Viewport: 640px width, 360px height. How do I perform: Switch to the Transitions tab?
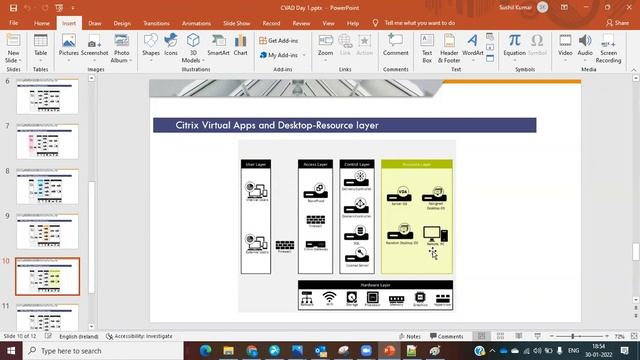coord(156,23)
